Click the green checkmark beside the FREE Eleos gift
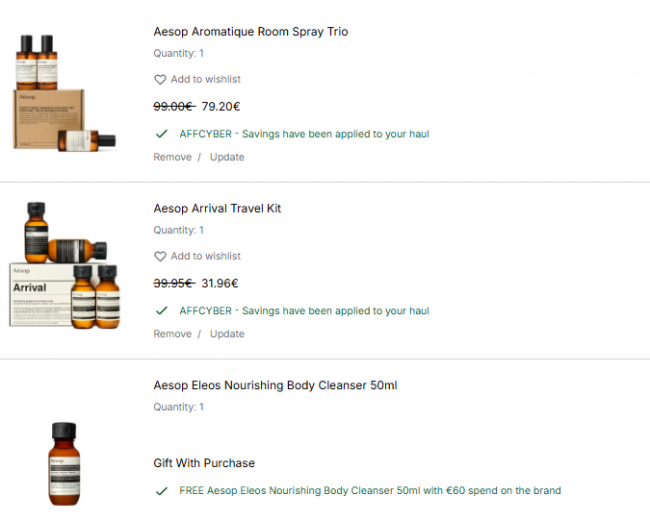 161,491
